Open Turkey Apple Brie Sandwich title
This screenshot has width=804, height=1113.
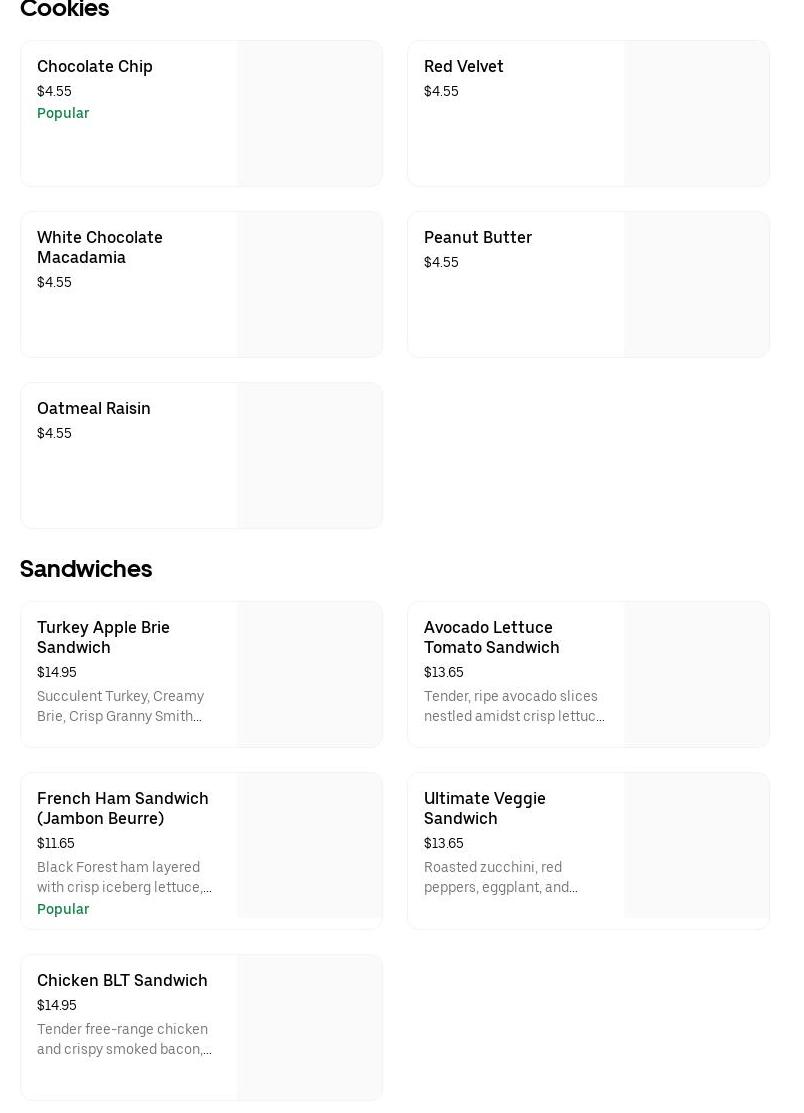coord(103,637)
